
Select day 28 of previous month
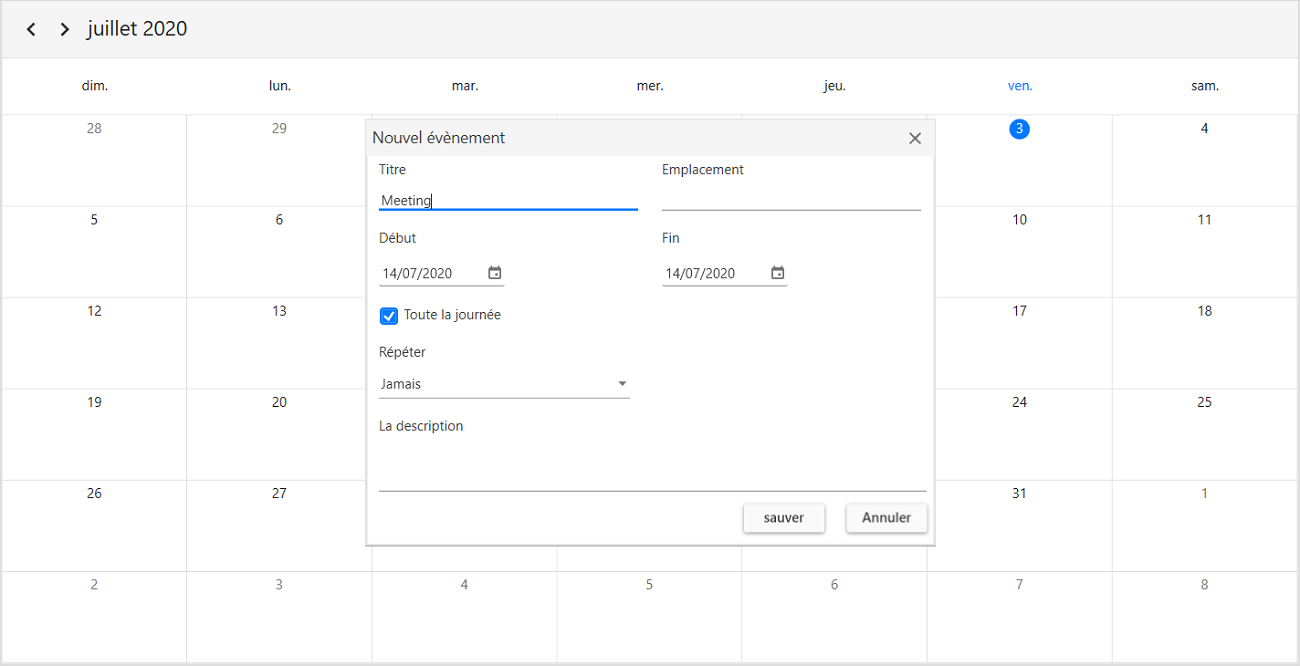pyautogui.click(x=94, y=128)
